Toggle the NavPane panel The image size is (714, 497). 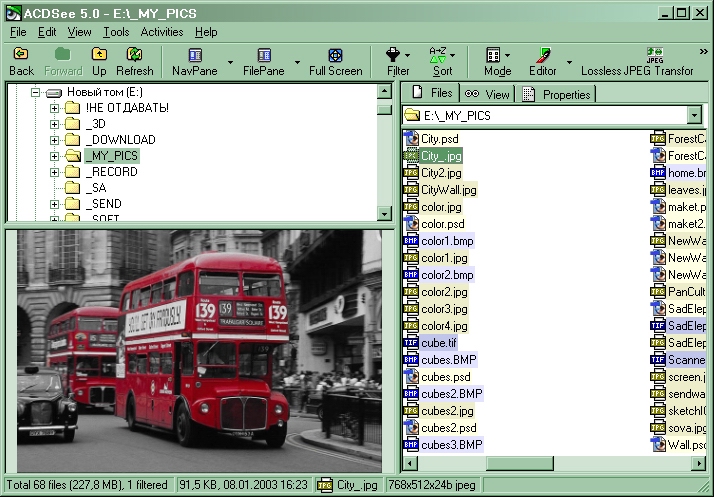(x=194, y=55)
